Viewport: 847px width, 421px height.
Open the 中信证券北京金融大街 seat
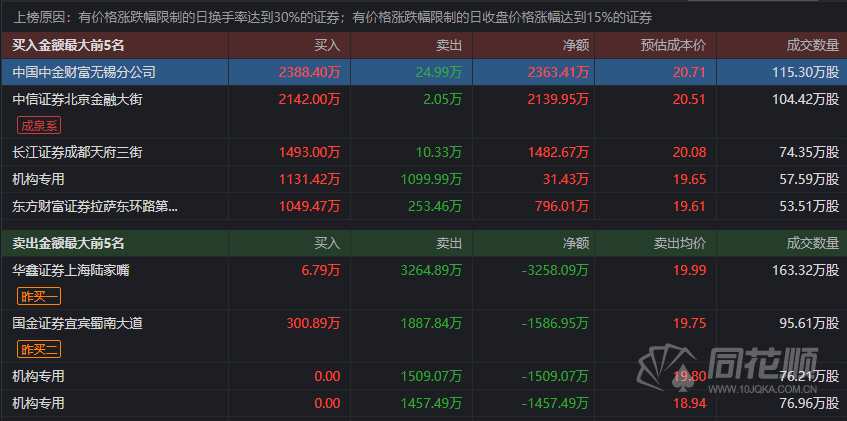(77, 99)
